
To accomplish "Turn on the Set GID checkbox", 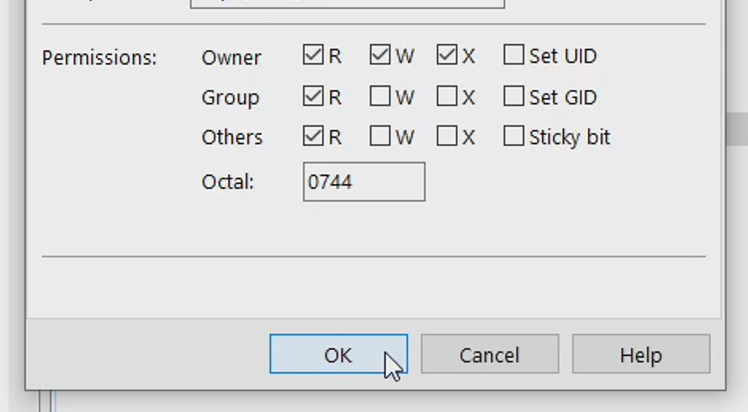I will tap(514, 96).
